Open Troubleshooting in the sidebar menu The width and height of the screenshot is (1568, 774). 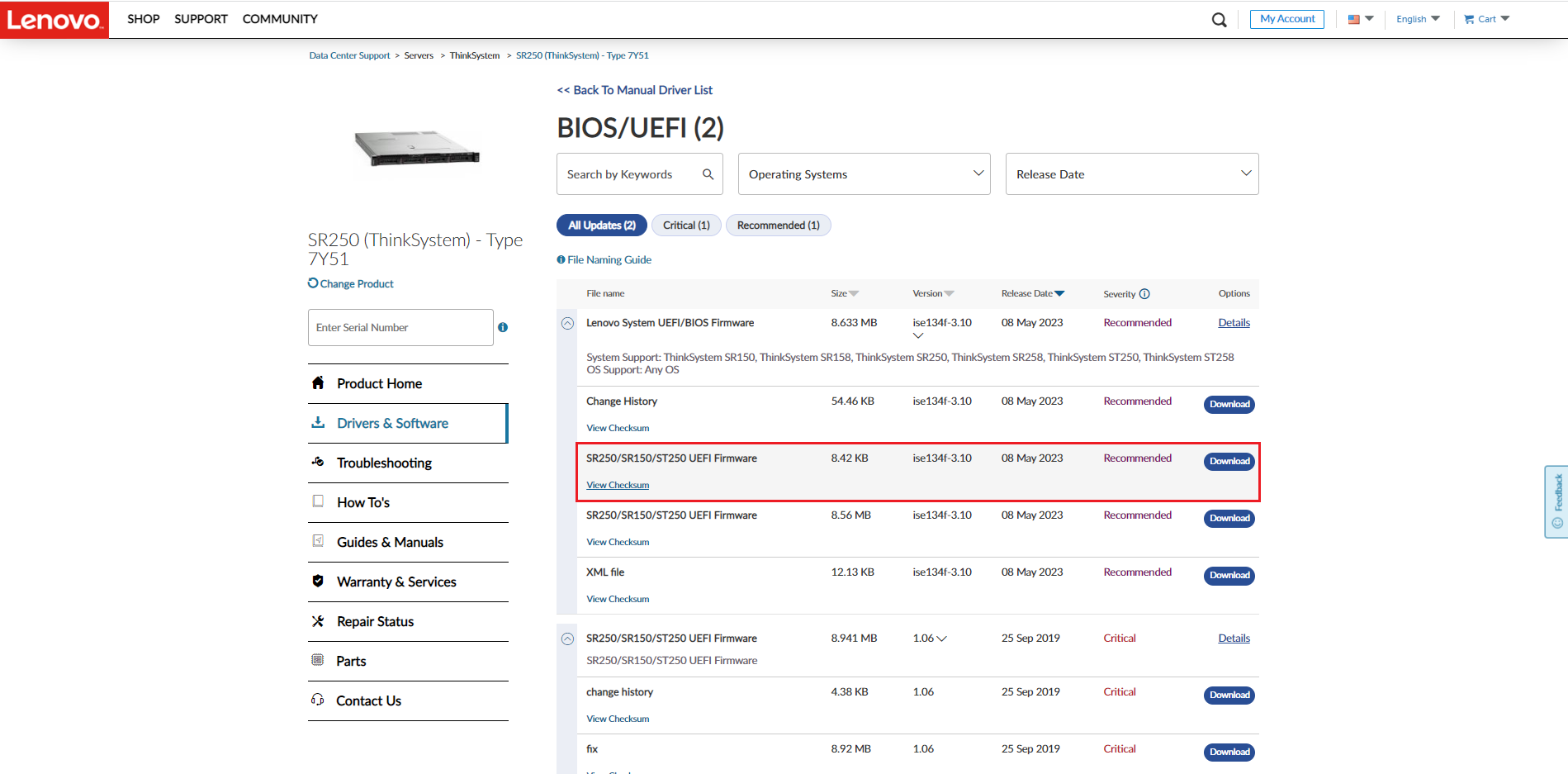[x=384, y=463]
